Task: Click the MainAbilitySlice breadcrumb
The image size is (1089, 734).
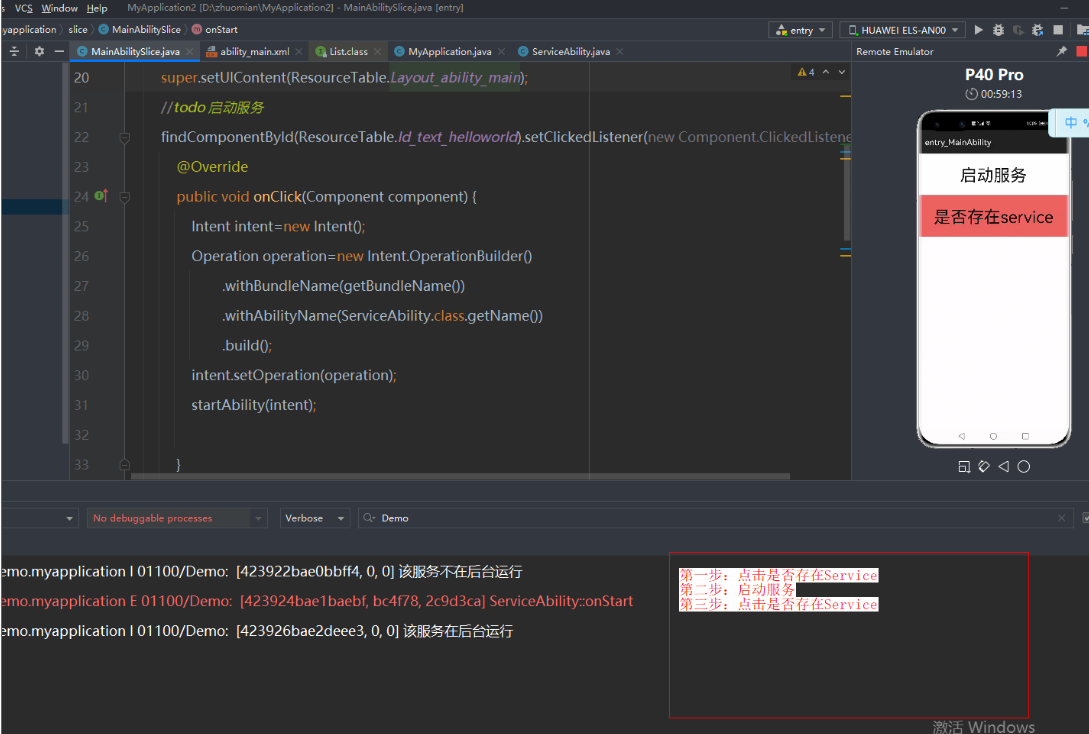Action: click(x=140, y=30)
